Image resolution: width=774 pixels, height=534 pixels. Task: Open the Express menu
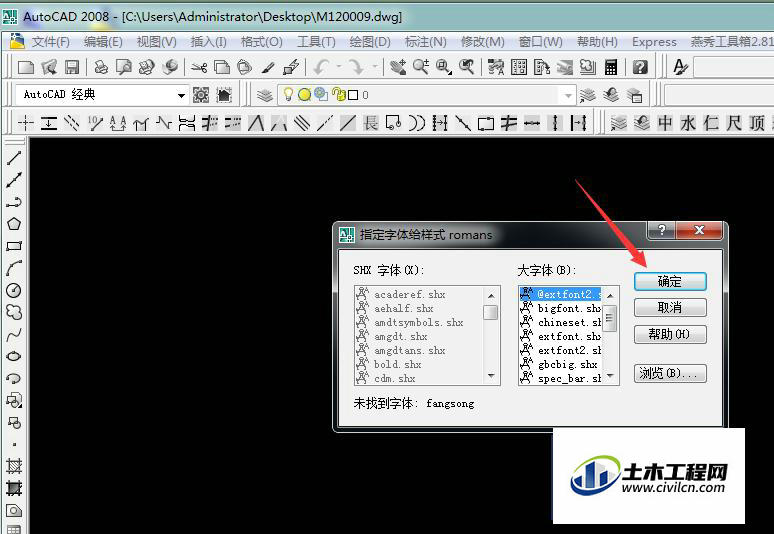click(x=654, y=42)
